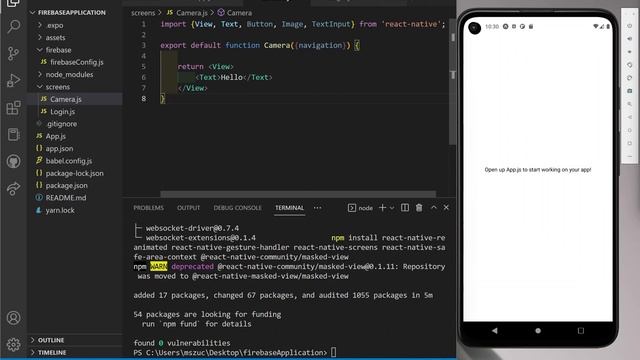Image resolution: width=640 pixels, height=360 pixels.
Task: Click the editor horizontal scrollbar
Action: click(298, 194)
